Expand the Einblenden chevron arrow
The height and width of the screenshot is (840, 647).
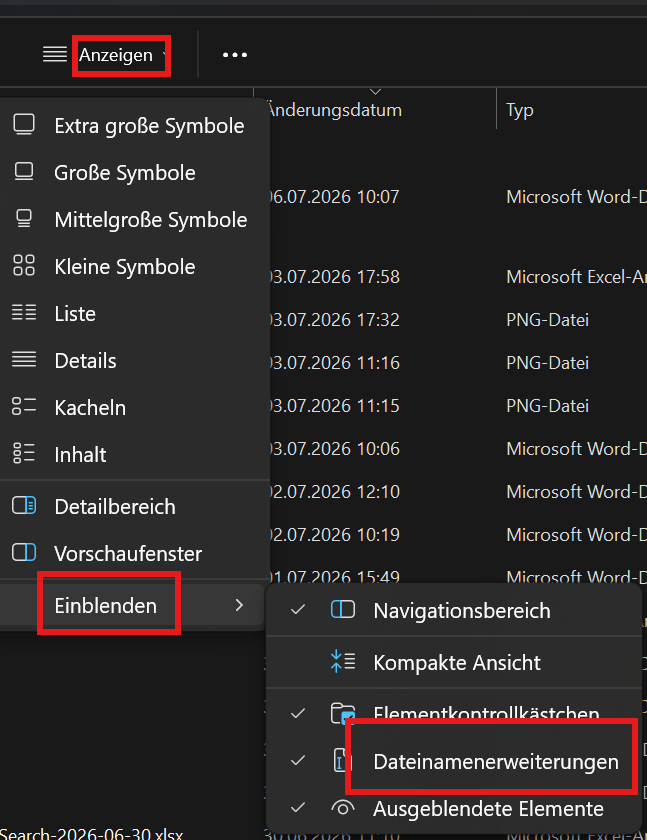coord(239,605)
